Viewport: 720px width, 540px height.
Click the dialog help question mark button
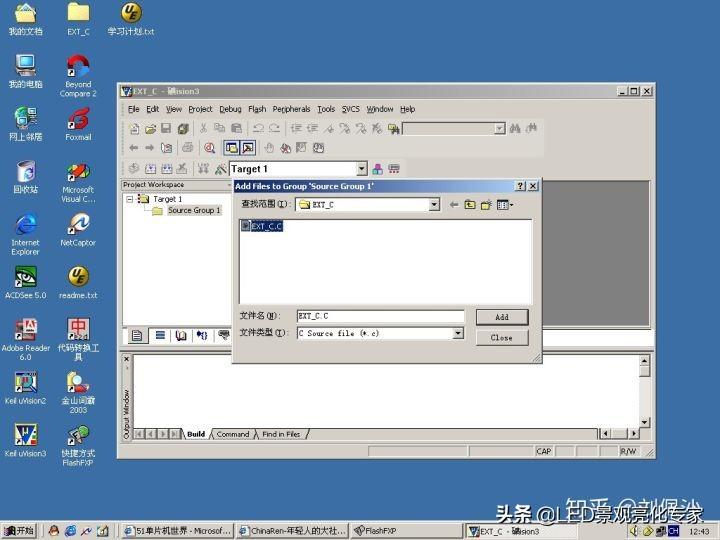click(520, 186)
